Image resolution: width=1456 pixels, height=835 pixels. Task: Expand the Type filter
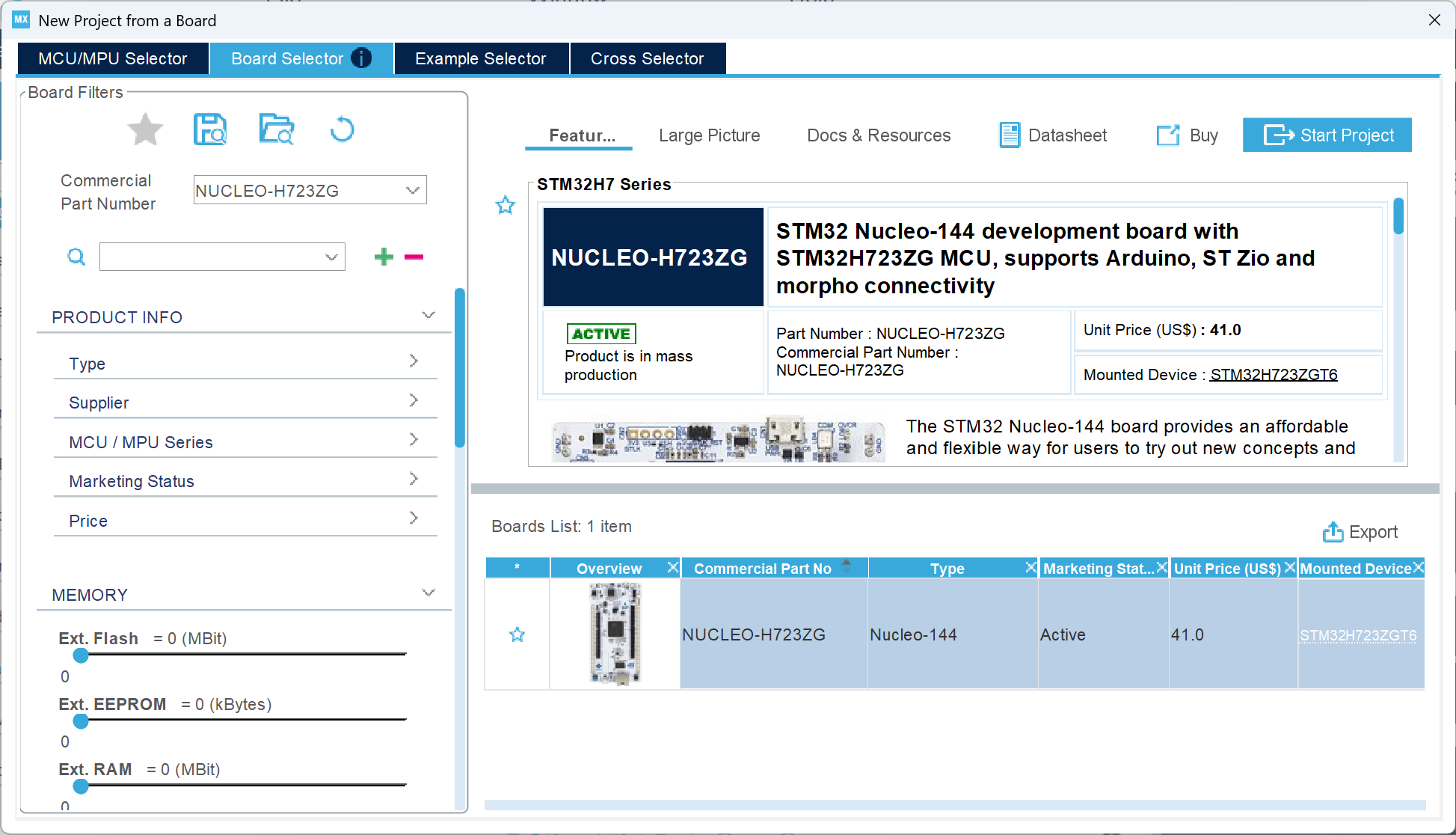click(x=414, y=361)
